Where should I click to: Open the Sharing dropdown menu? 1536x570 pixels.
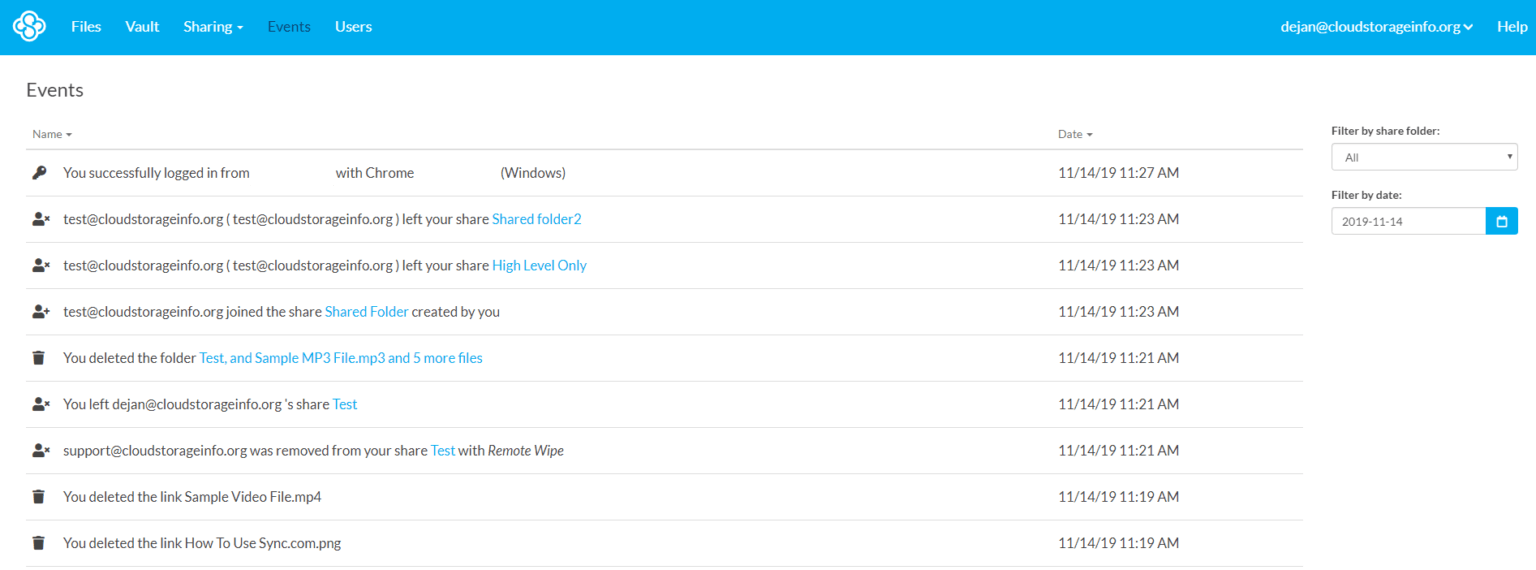(x=213, y=27)
